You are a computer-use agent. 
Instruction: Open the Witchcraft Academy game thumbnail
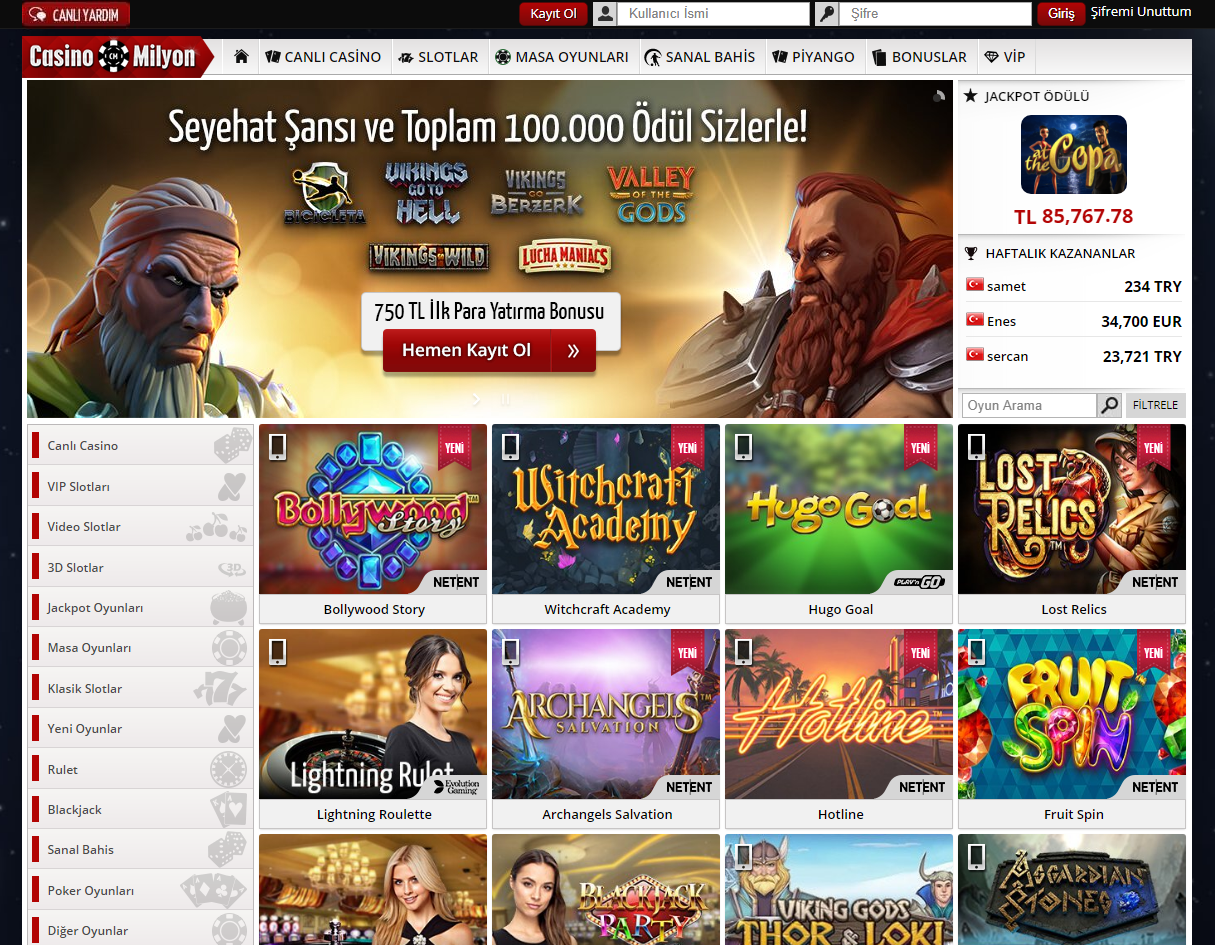[606, 509]
